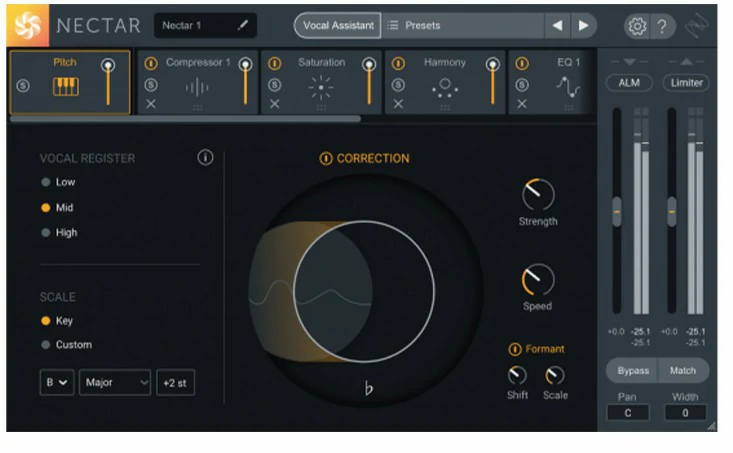733x453 pixels.
Task: Open the settings gear icon
Action: click(x=637, y=26)
